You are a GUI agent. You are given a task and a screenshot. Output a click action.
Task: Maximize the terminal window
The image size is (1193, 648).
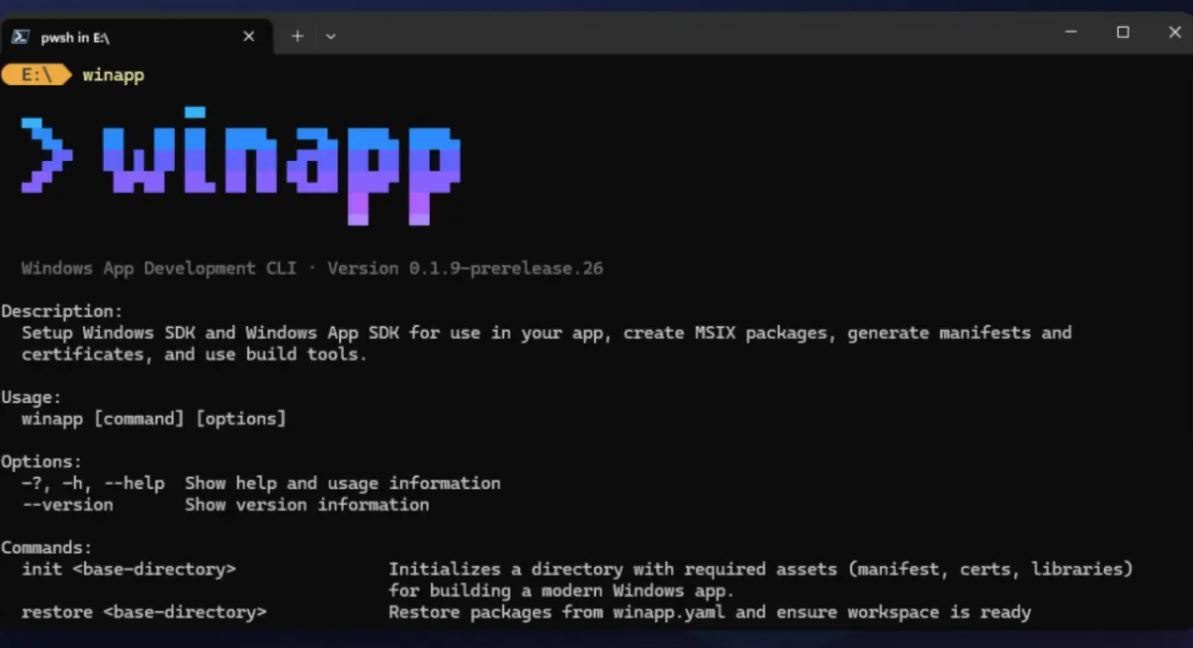pyautogui.click(x=1123, y=32)
